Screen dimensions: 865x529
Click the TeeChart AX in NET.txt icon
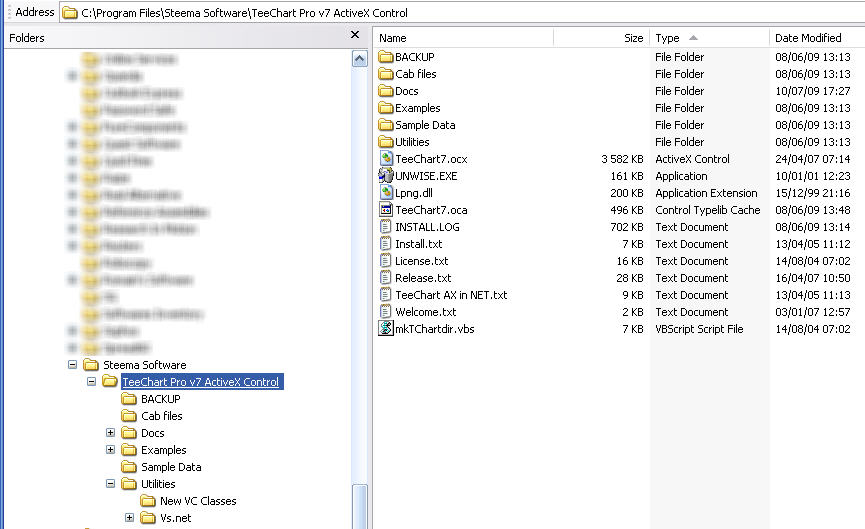click(x=386, y=295)
